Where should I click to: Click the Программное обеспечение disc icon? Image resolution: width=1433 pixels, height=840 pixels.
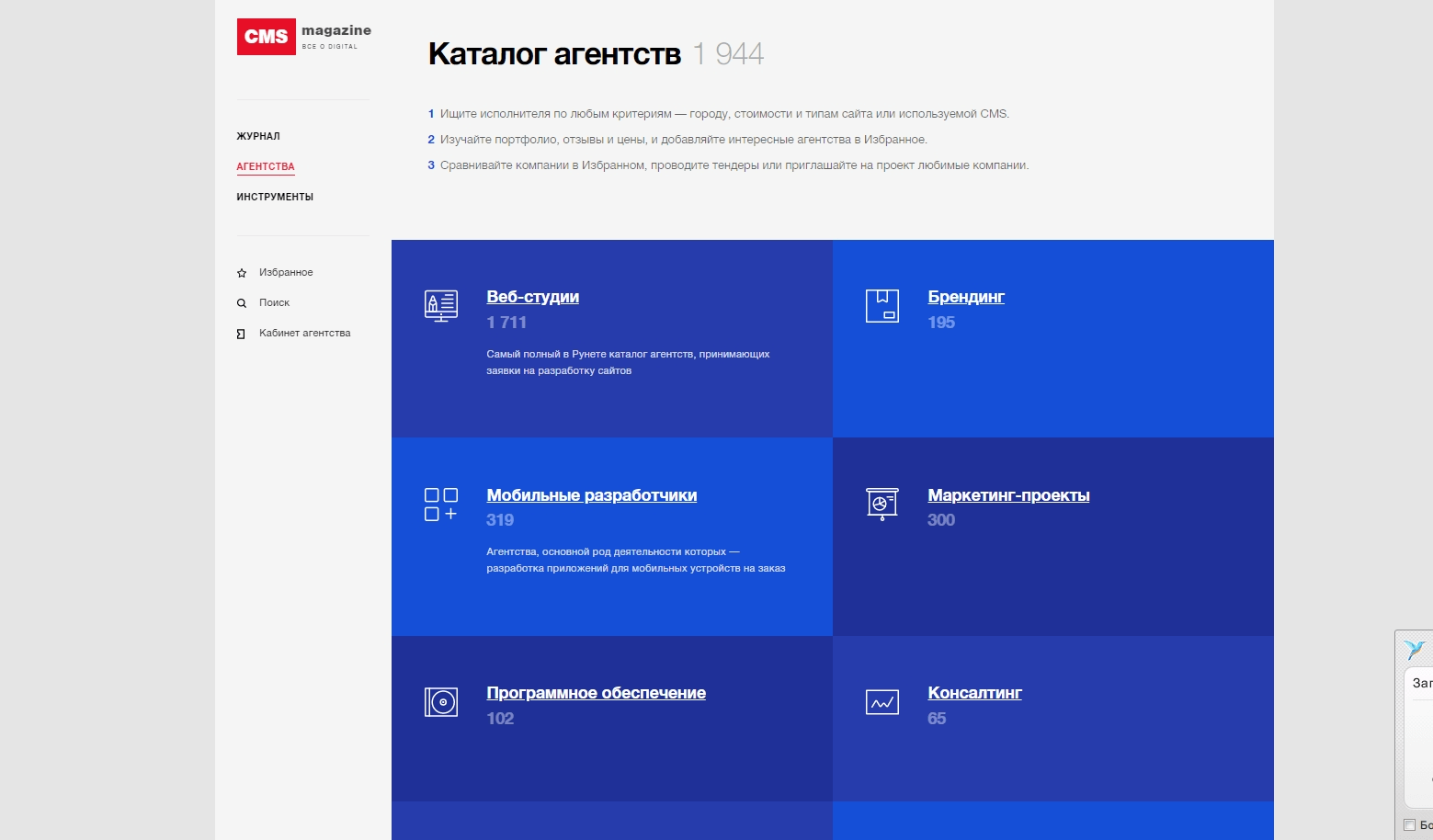pos(441,702)
